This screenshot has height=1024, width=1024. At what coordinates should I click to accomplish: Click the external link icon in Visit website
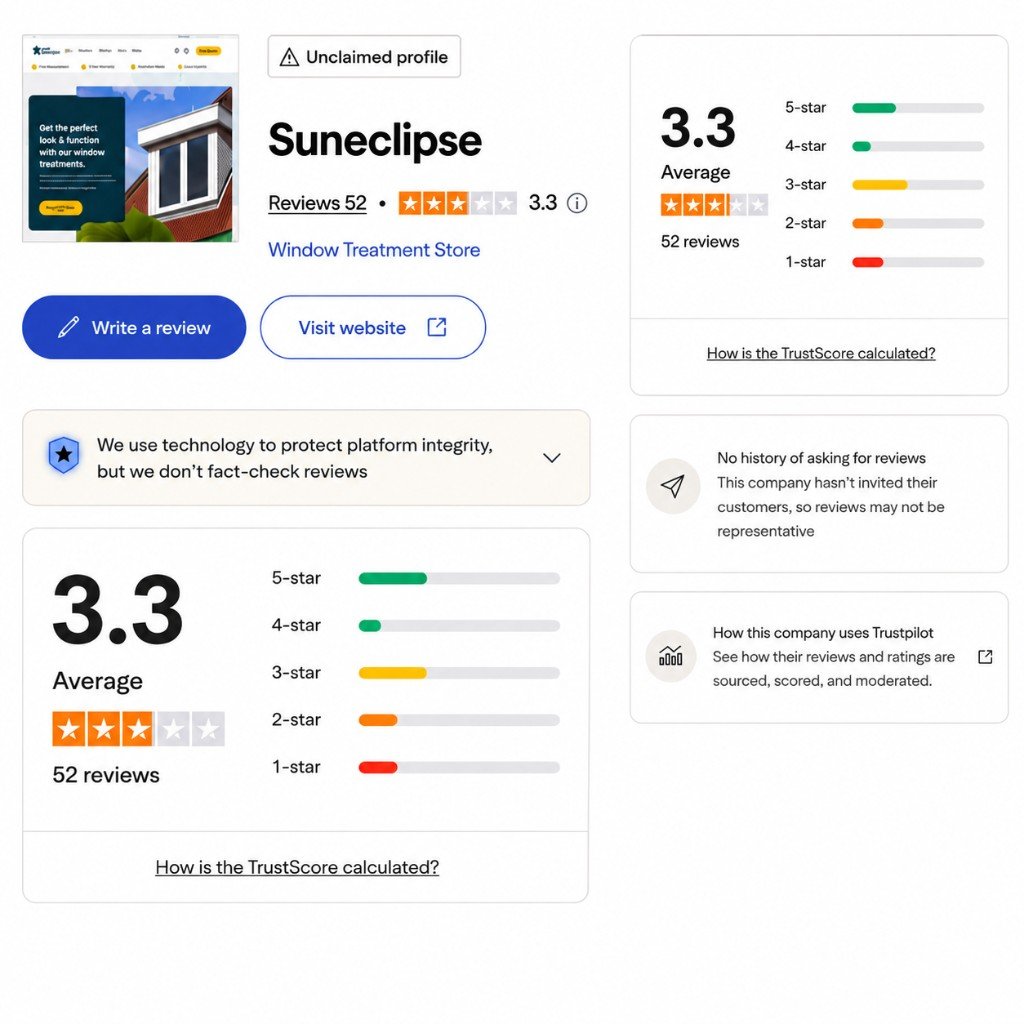pyautogui.click(x=437, y=327)
